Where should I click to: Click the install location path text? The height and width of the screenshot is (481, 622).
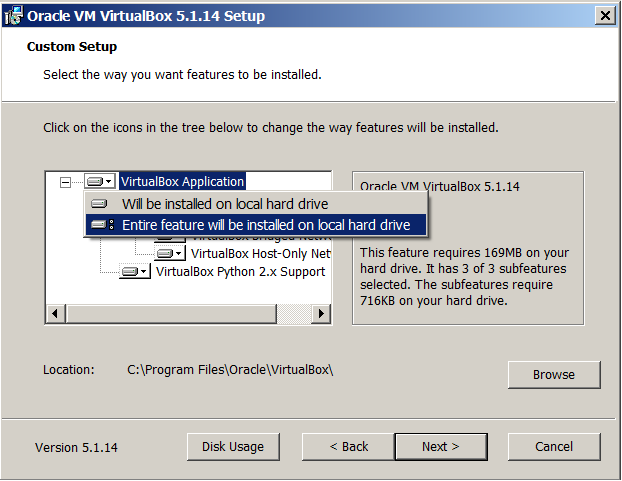[230, 370]
